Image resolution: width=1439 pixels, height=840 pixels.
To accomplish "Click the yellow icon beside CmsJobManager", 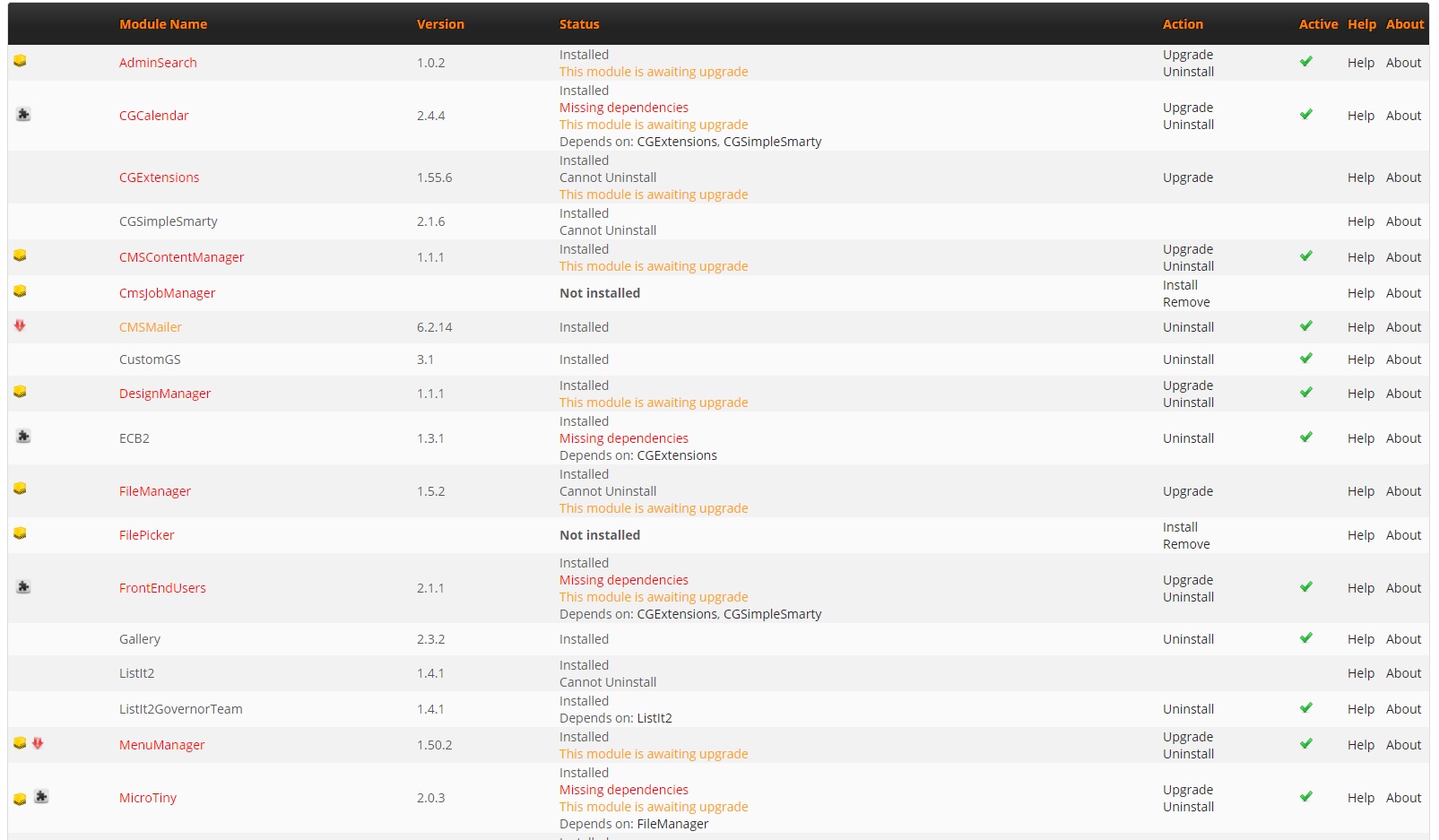I will (20, 291).
